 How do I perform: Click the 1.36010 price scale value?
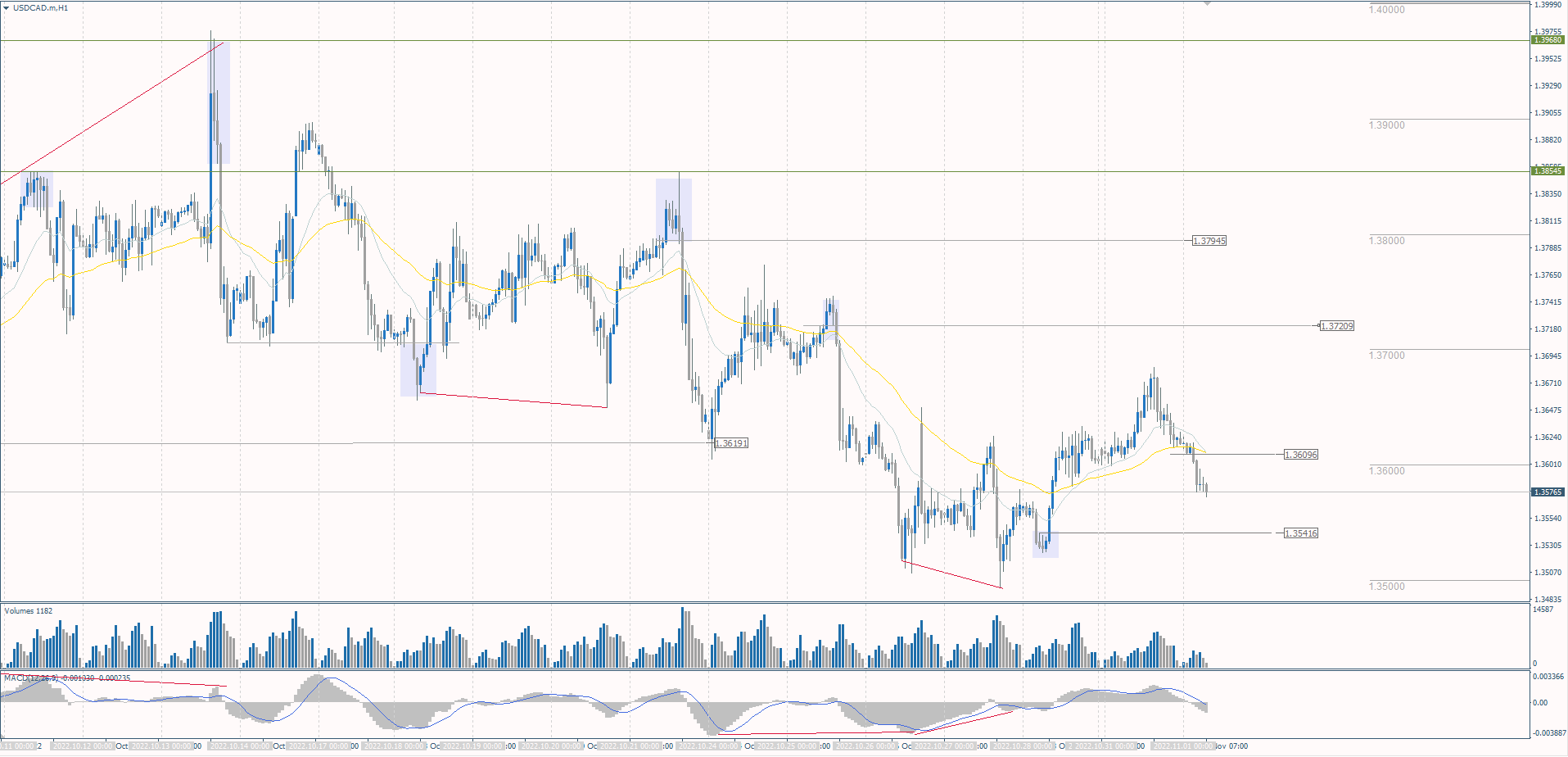[x=1548, y=465]
